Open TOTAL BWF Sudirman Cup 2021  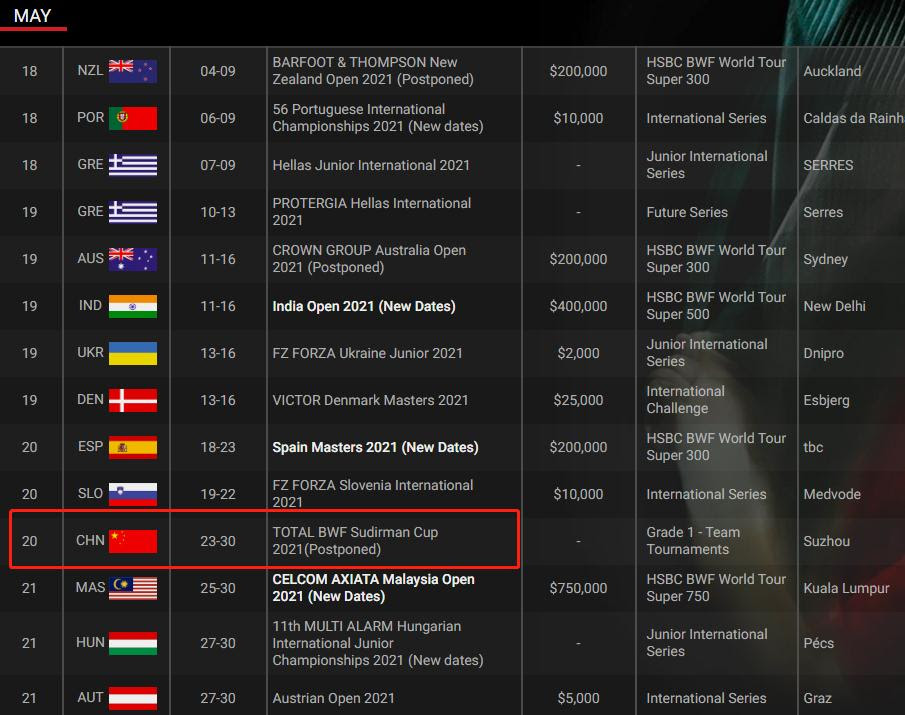355,541
